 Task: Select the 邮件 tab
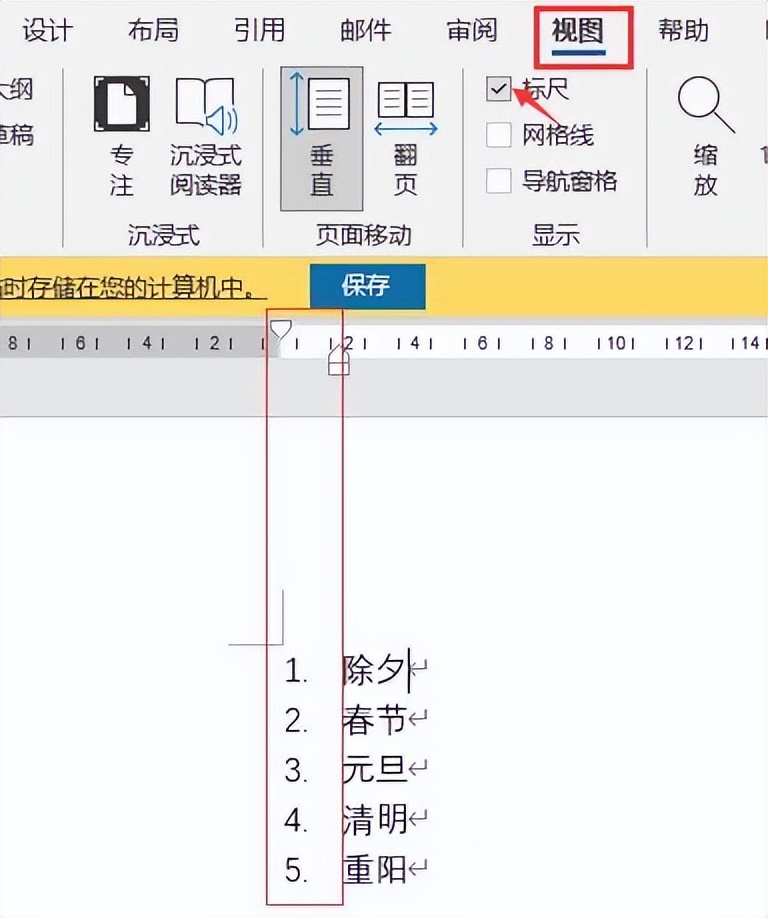pos(366,30)
